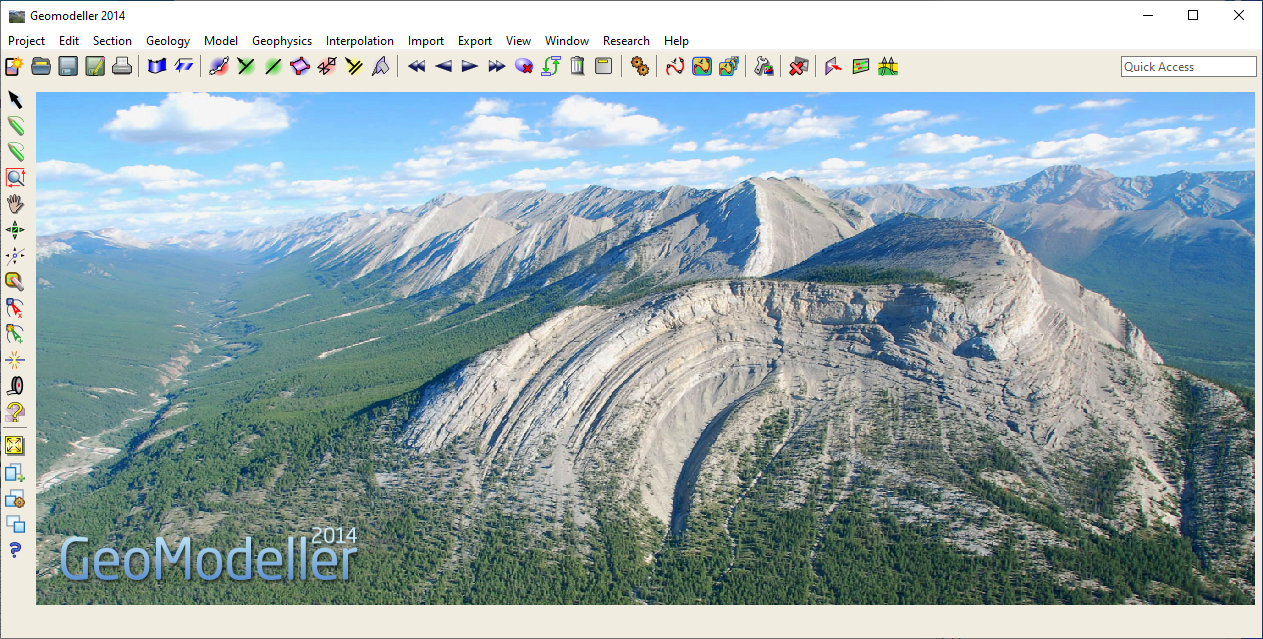Activate the zoom-to-rectangle magnifier tool

point(16,178)
